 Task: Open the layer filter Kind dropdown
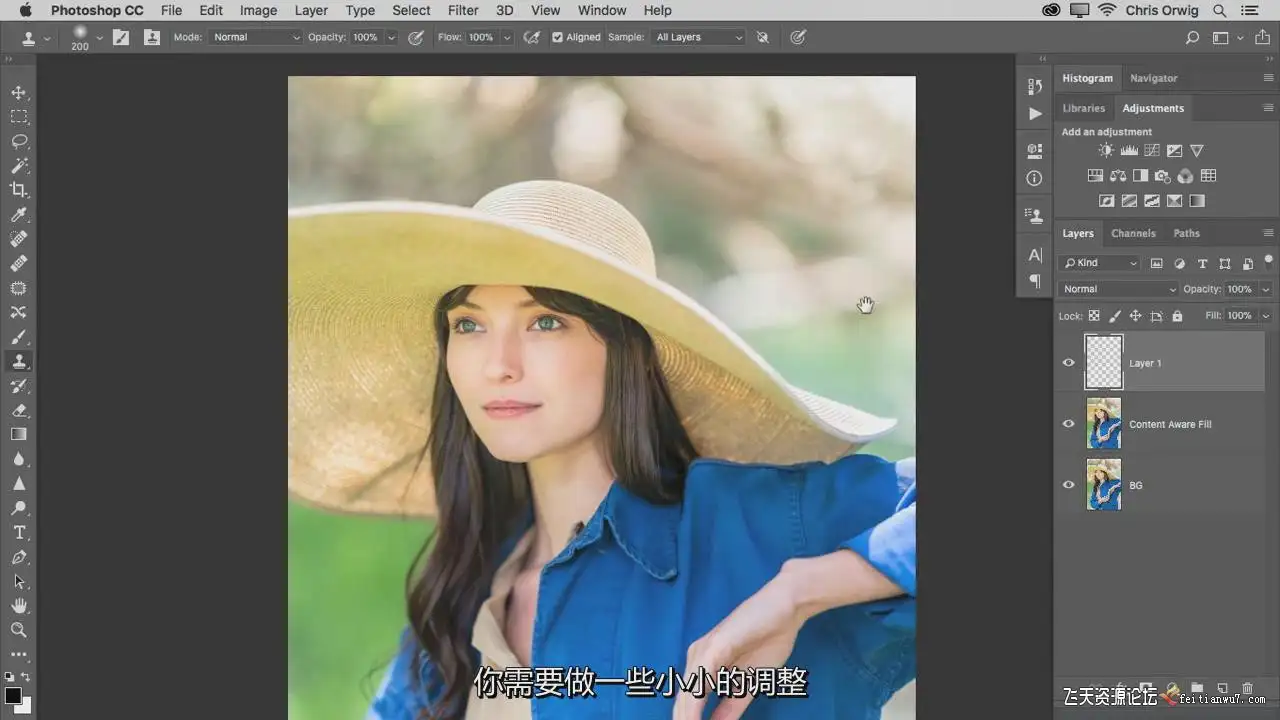tap(1100, 263)
